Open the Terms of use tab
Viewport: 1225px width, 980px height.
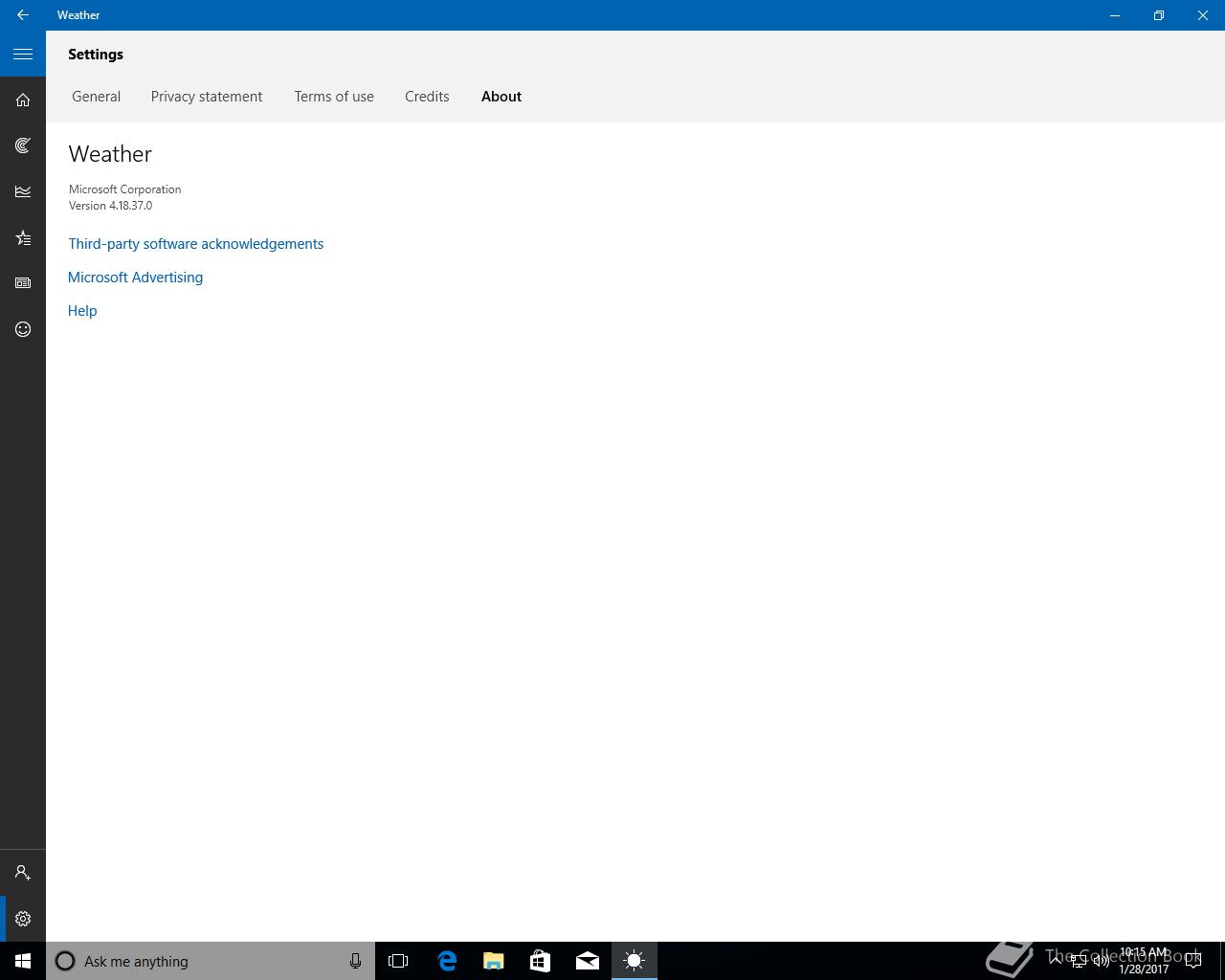coord(334,97)
